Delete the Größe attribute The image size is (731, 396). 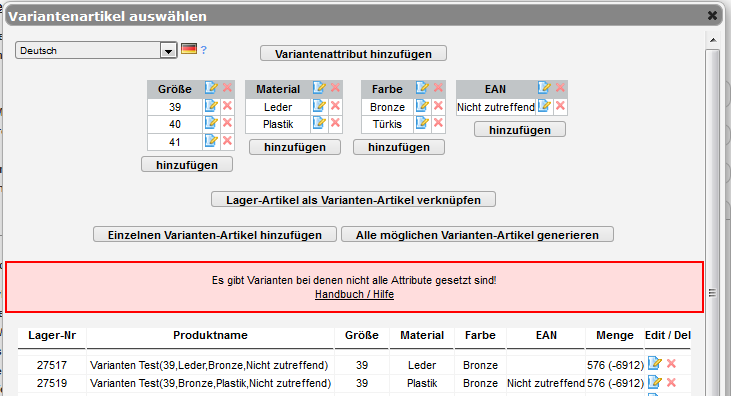227,88
